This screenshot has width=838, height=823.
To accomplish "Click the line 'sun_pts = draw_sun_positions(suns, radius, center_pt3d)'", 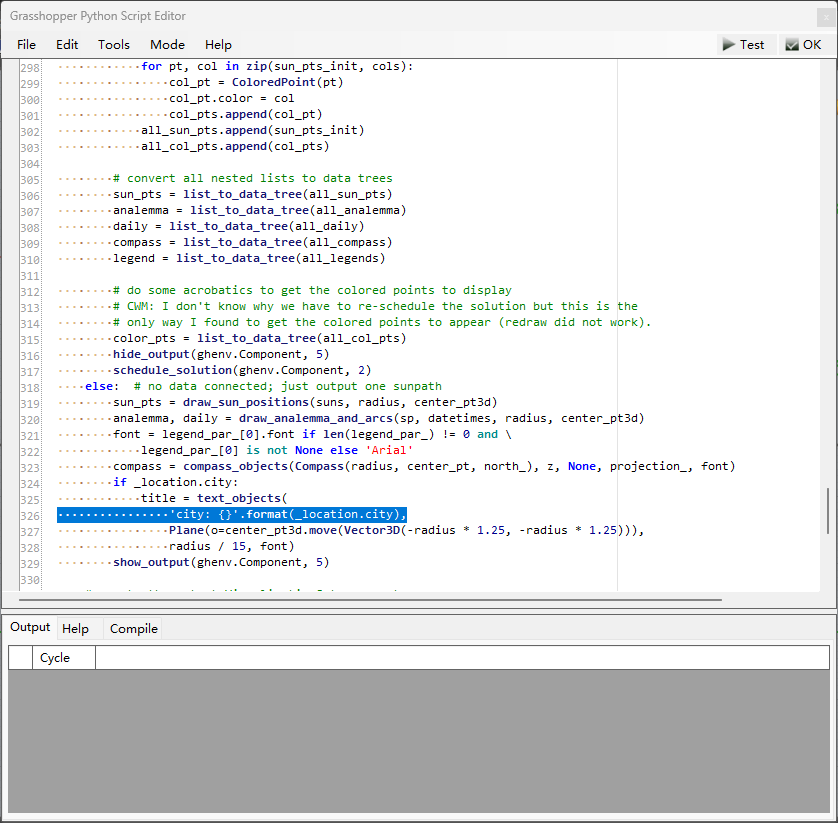I will [305, 403].
